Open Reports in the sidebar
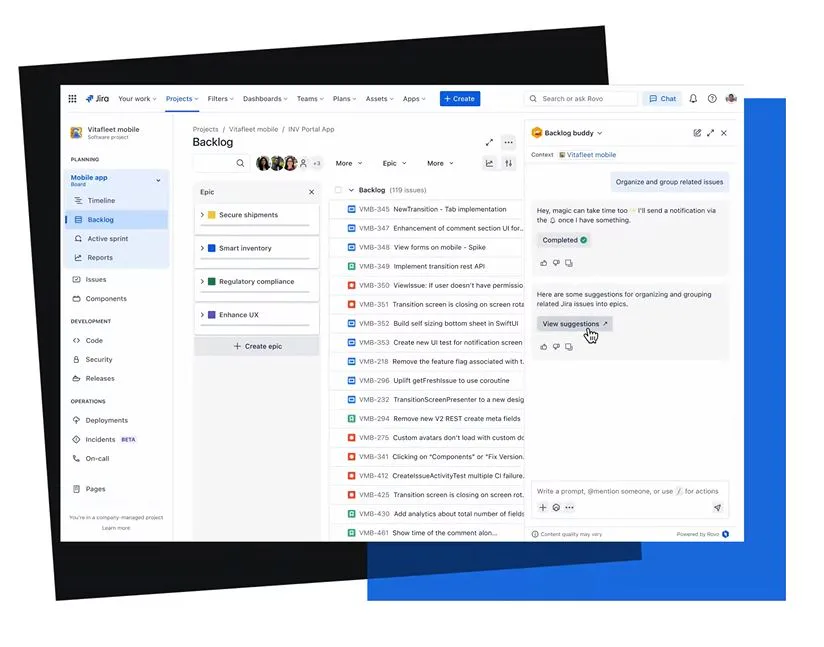Image resolution: width=824 pixels, height=647 pixels. pos(117,258)
